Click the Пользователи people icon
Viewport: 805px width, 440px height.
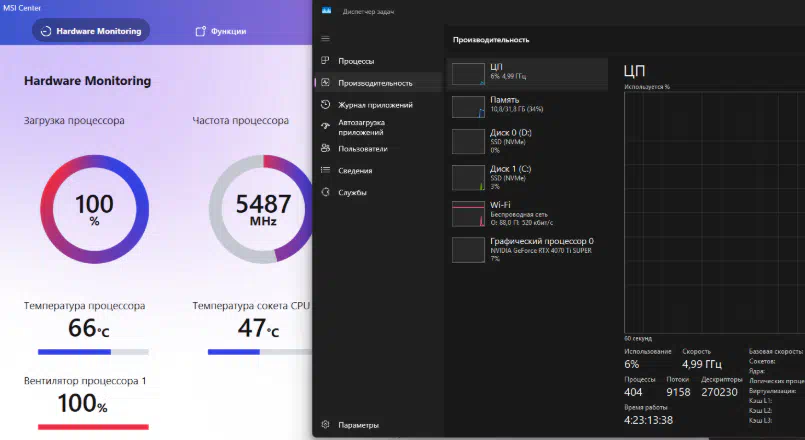click(325, 148)
